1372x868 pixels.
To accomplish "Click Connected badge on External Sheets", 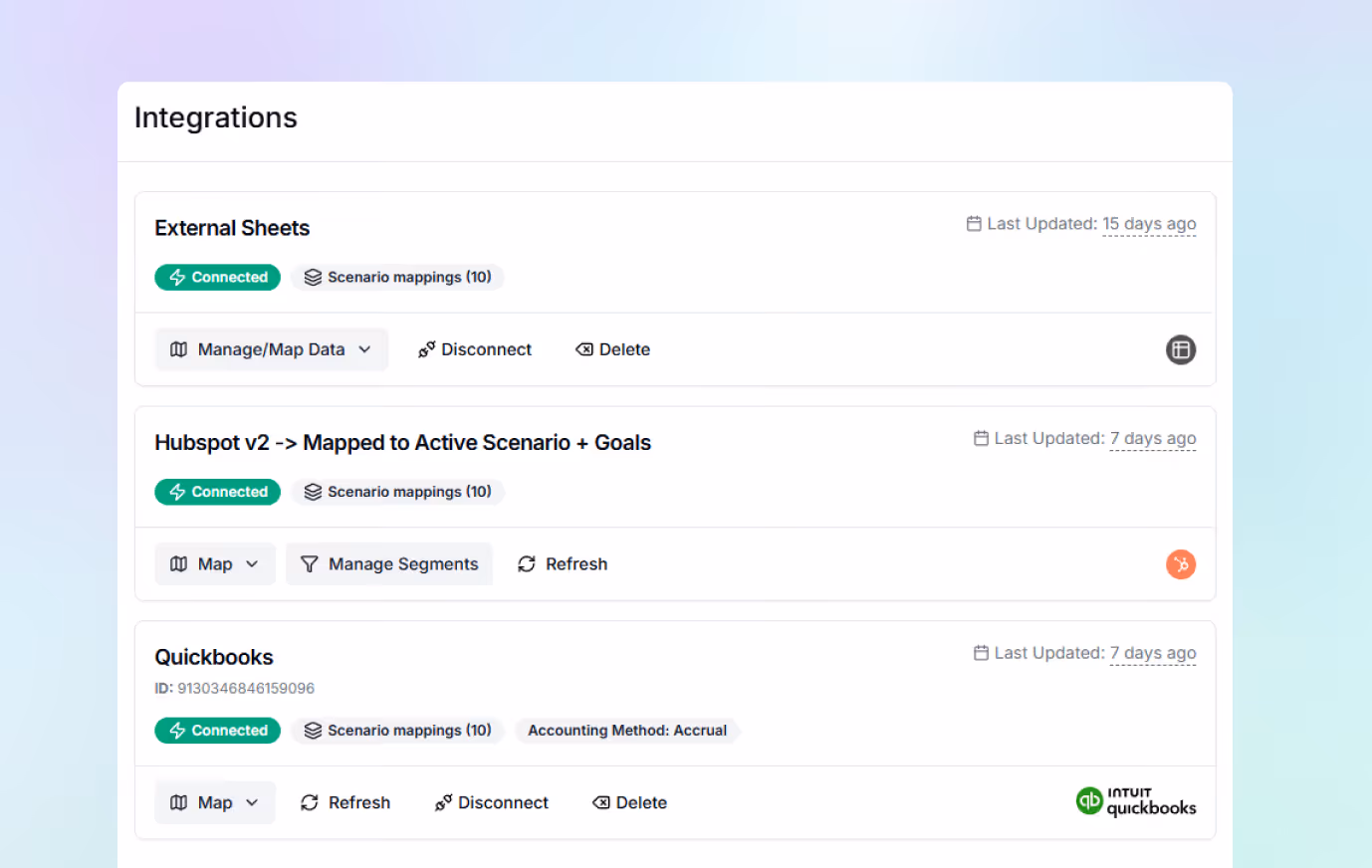I will click(217, 277).
